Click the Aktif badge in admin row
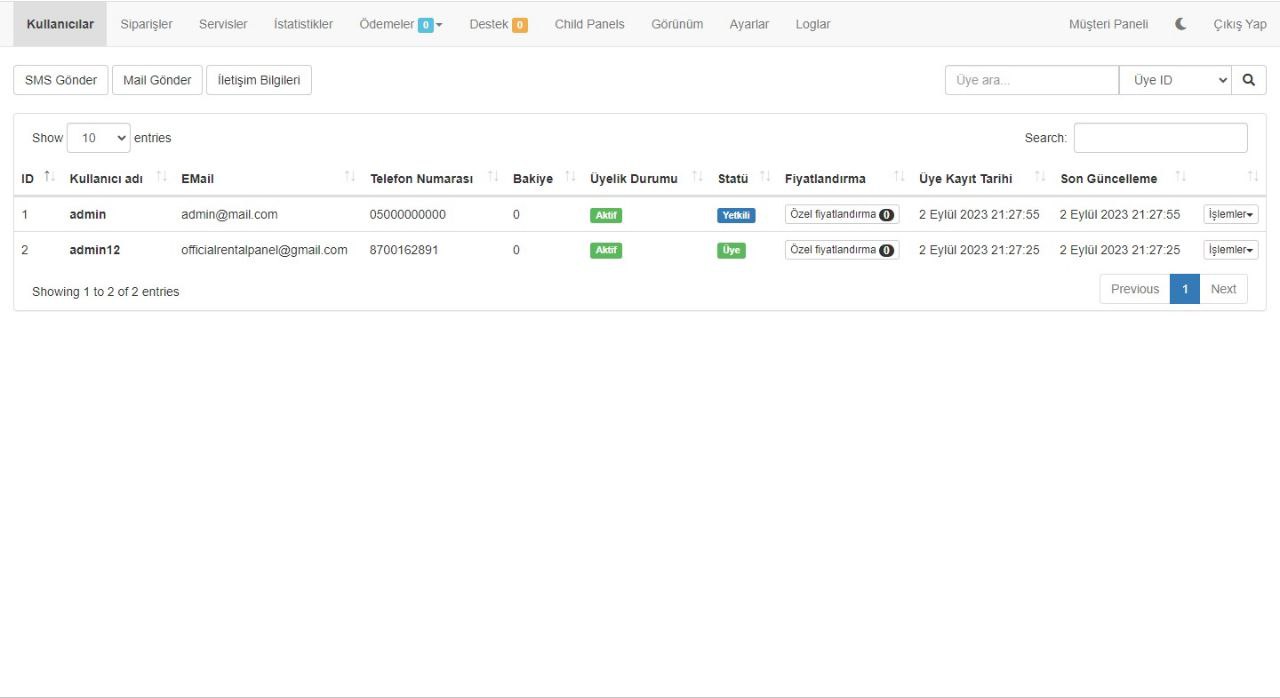The width and height of the screenshot is (1280, 698). 606,215
